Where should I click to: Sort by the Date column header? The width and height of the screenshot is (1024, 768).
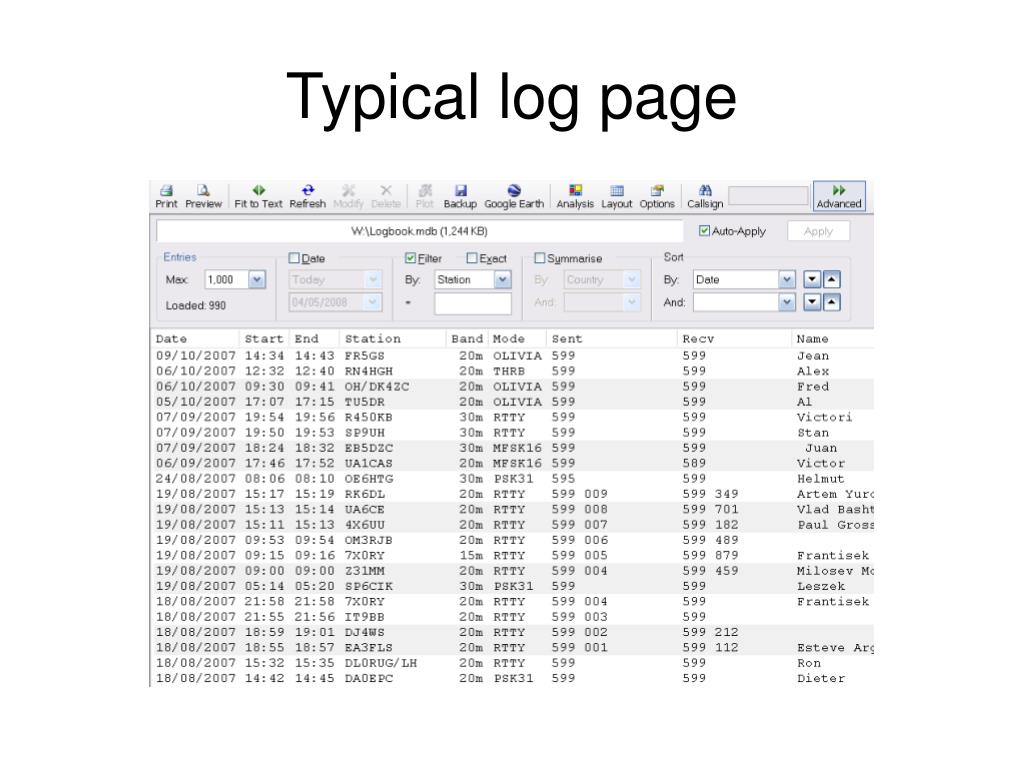195,339
